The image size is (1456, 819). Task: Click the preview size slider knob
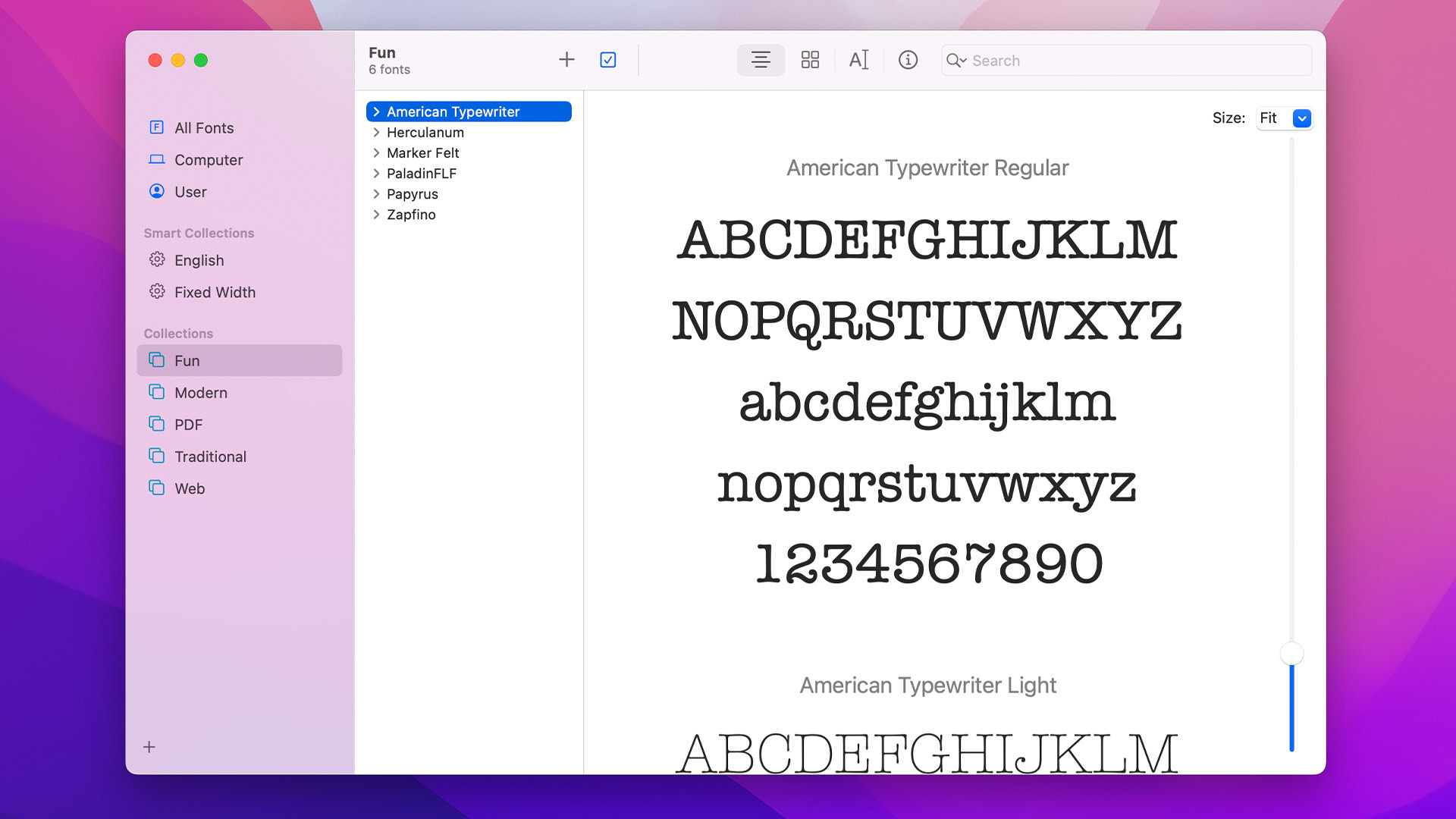point(1291,654)
